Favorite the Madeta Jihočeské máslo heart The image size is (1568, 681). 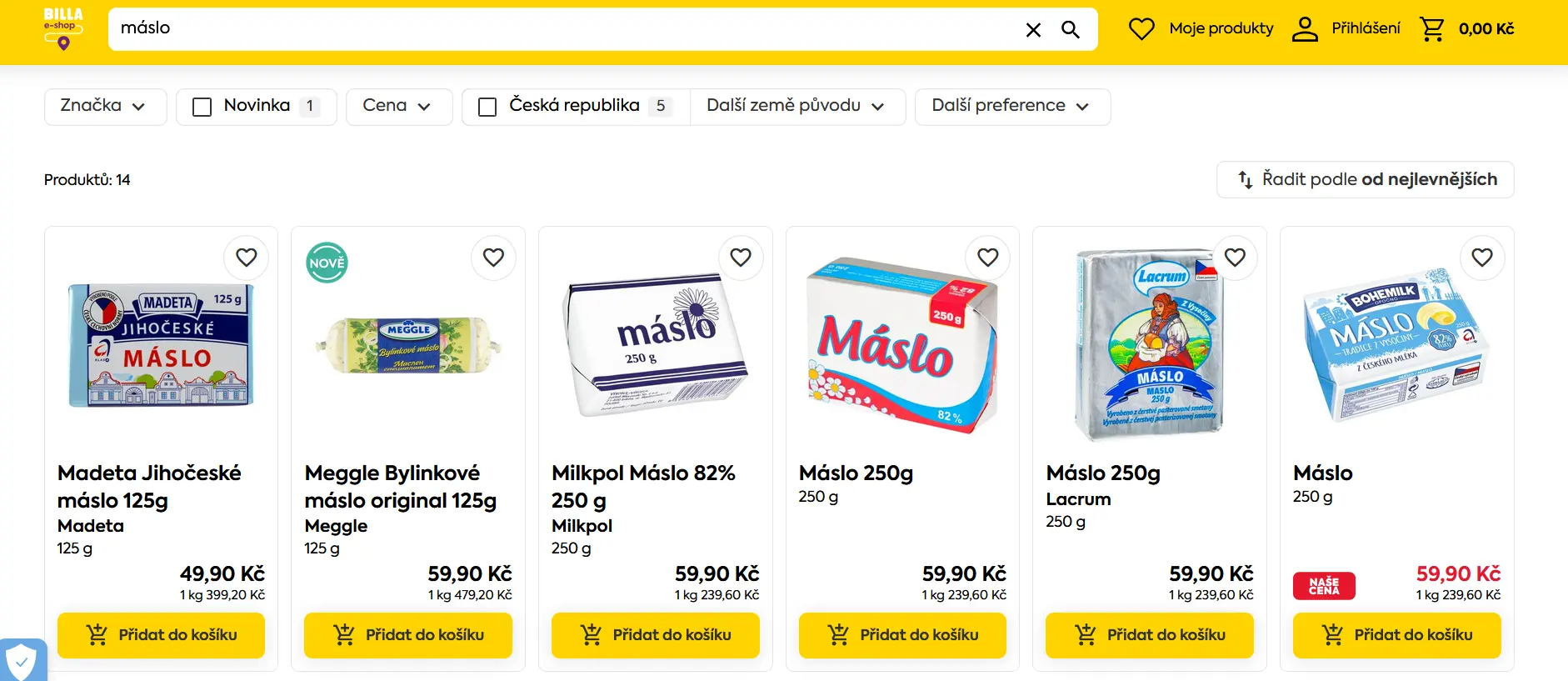(x=247, y=258)
